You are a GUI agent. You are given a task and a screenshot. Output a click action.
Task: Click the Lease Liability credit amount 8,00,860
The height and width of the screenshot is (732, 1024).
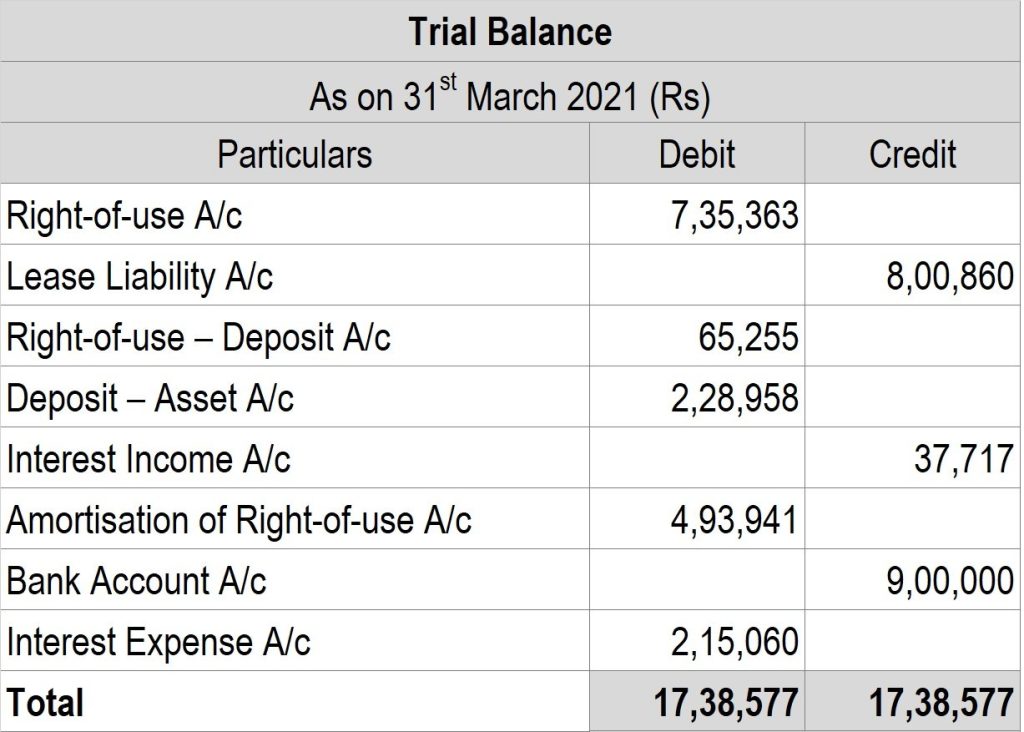coord(949,277)
